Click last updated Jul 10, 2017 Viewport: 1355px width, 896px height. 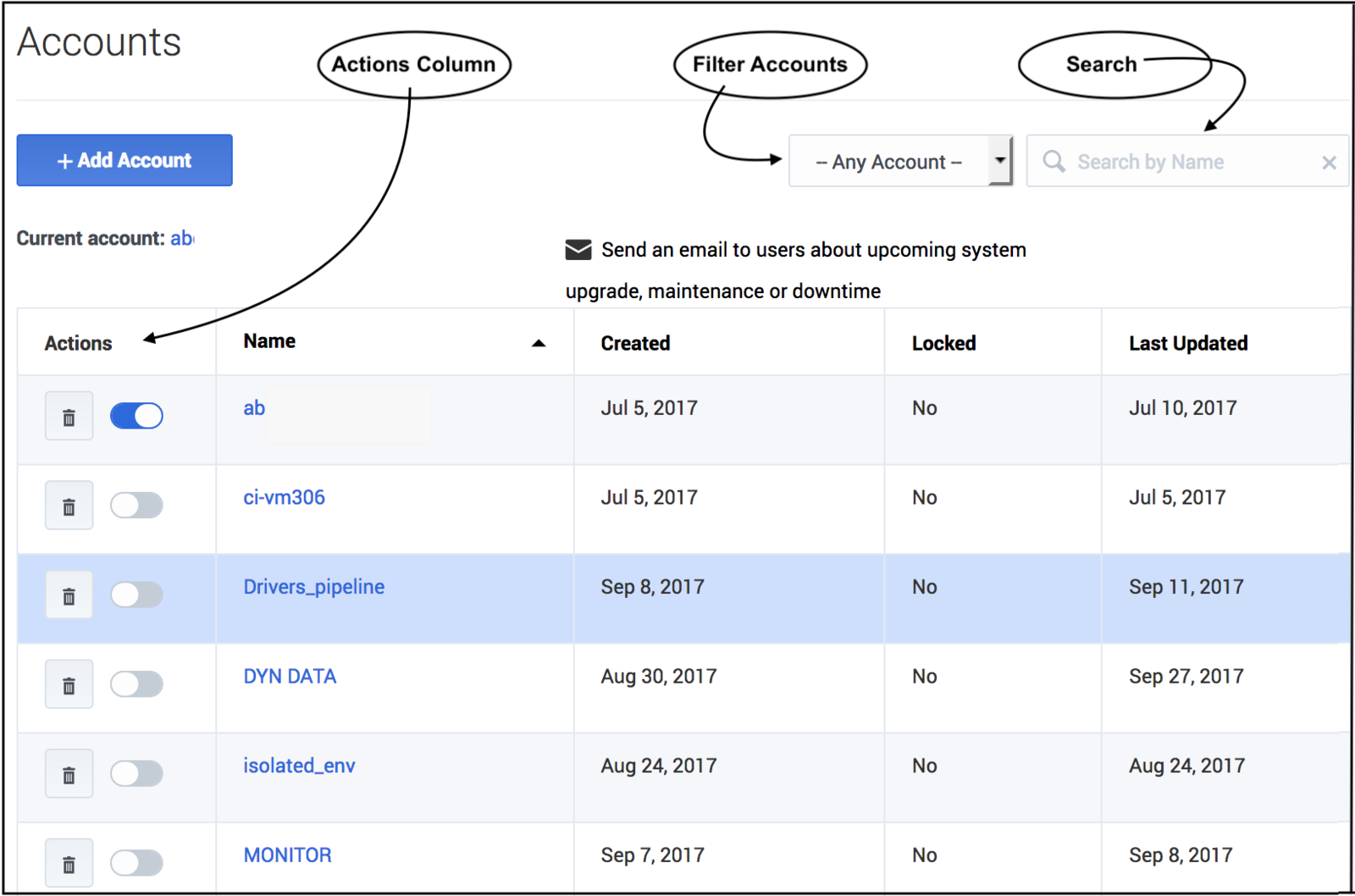[1182, 408]
